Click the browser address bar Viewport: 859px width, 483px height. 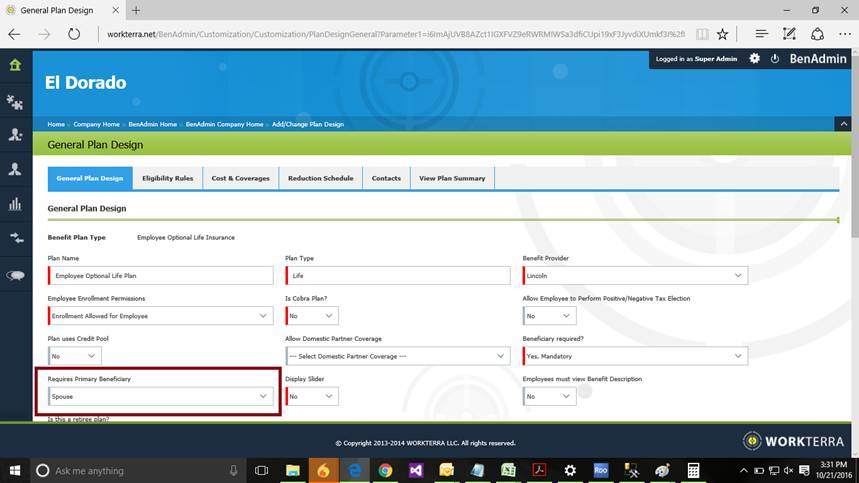coord(396,34)
